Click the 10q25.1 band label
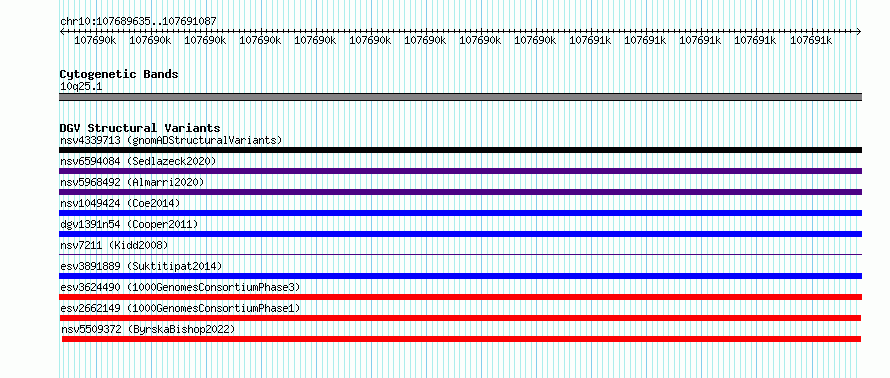The height and width of the screenshot is (378, 890). point(81,87)
